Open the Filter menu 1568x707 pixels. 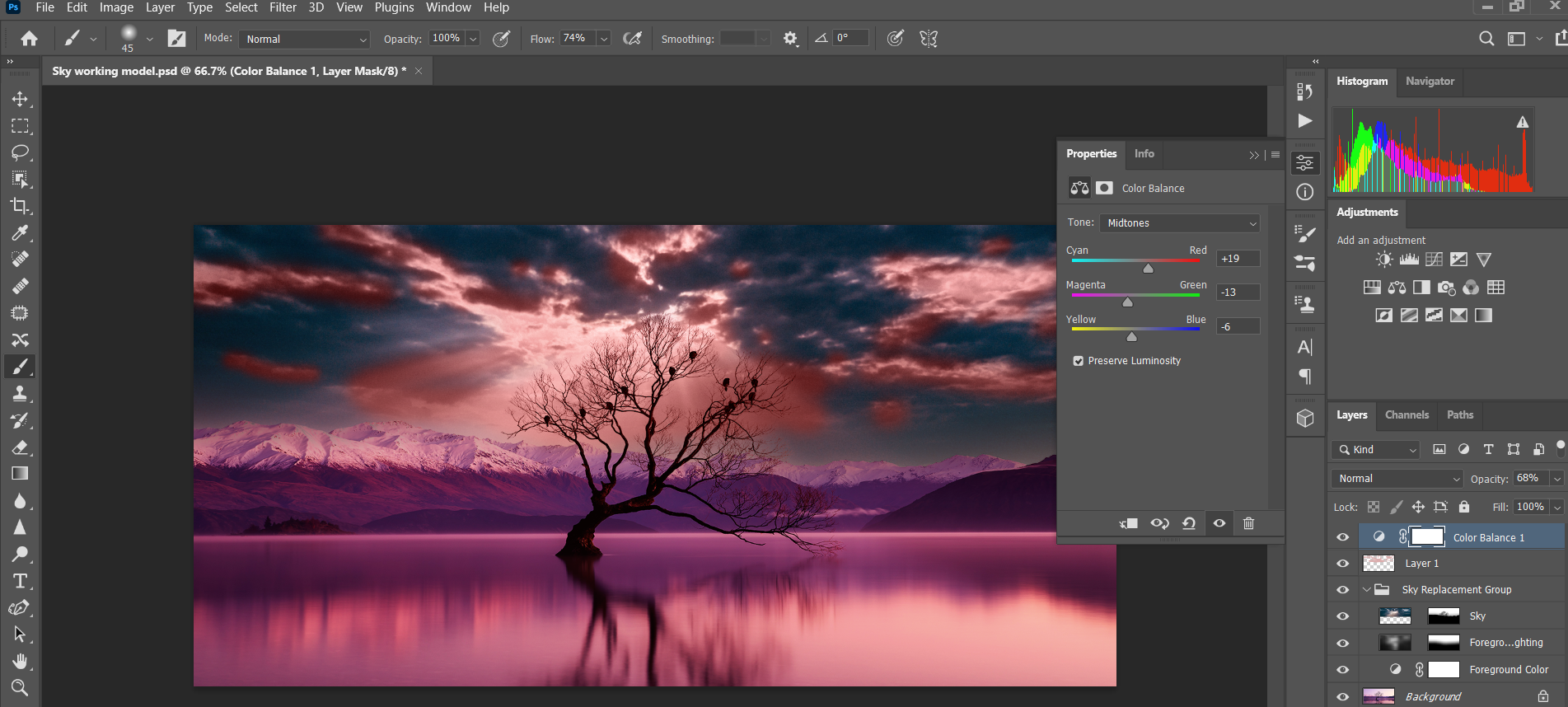[x=283, y=7]
